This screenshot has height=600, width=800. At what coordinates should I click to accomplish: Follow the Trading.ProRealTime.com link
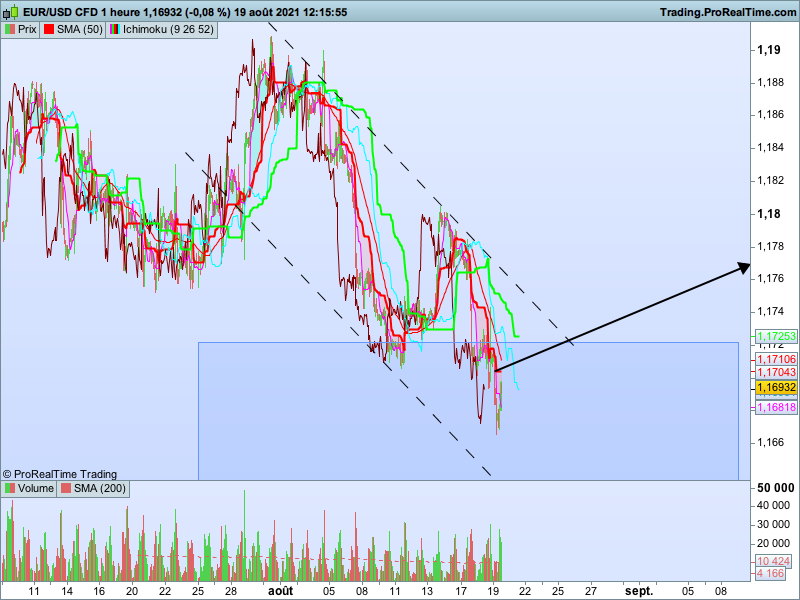coord(728,12)
